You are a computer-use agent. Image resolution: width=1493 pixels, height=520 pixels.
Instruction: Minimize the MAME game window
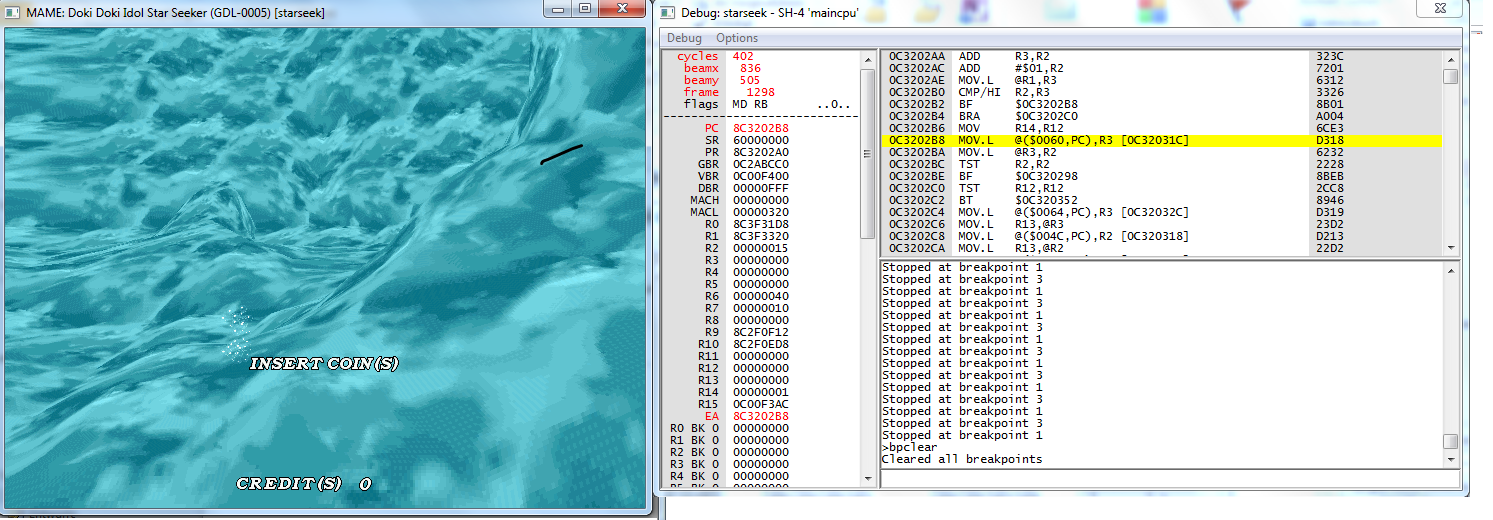(x=559, y=8)
